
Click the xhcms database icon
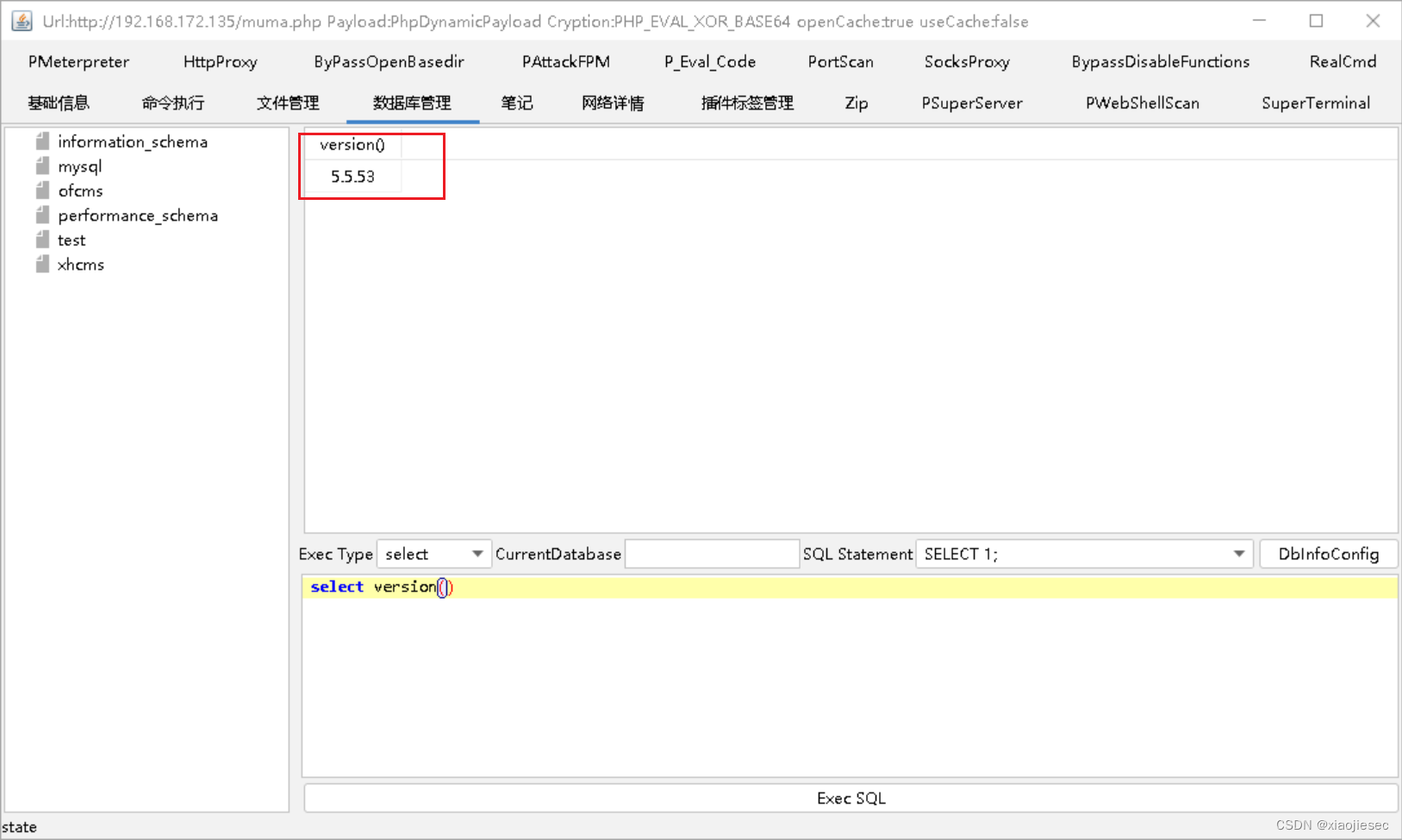coord(42,264)
